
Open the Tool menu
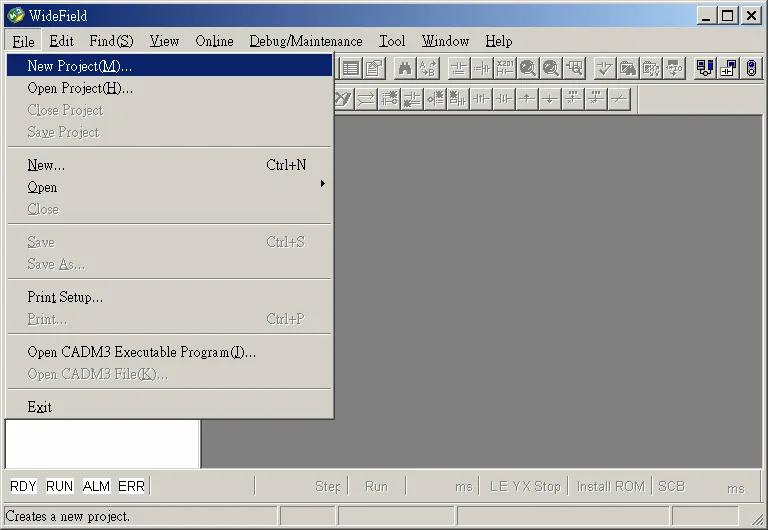(392, 41)
